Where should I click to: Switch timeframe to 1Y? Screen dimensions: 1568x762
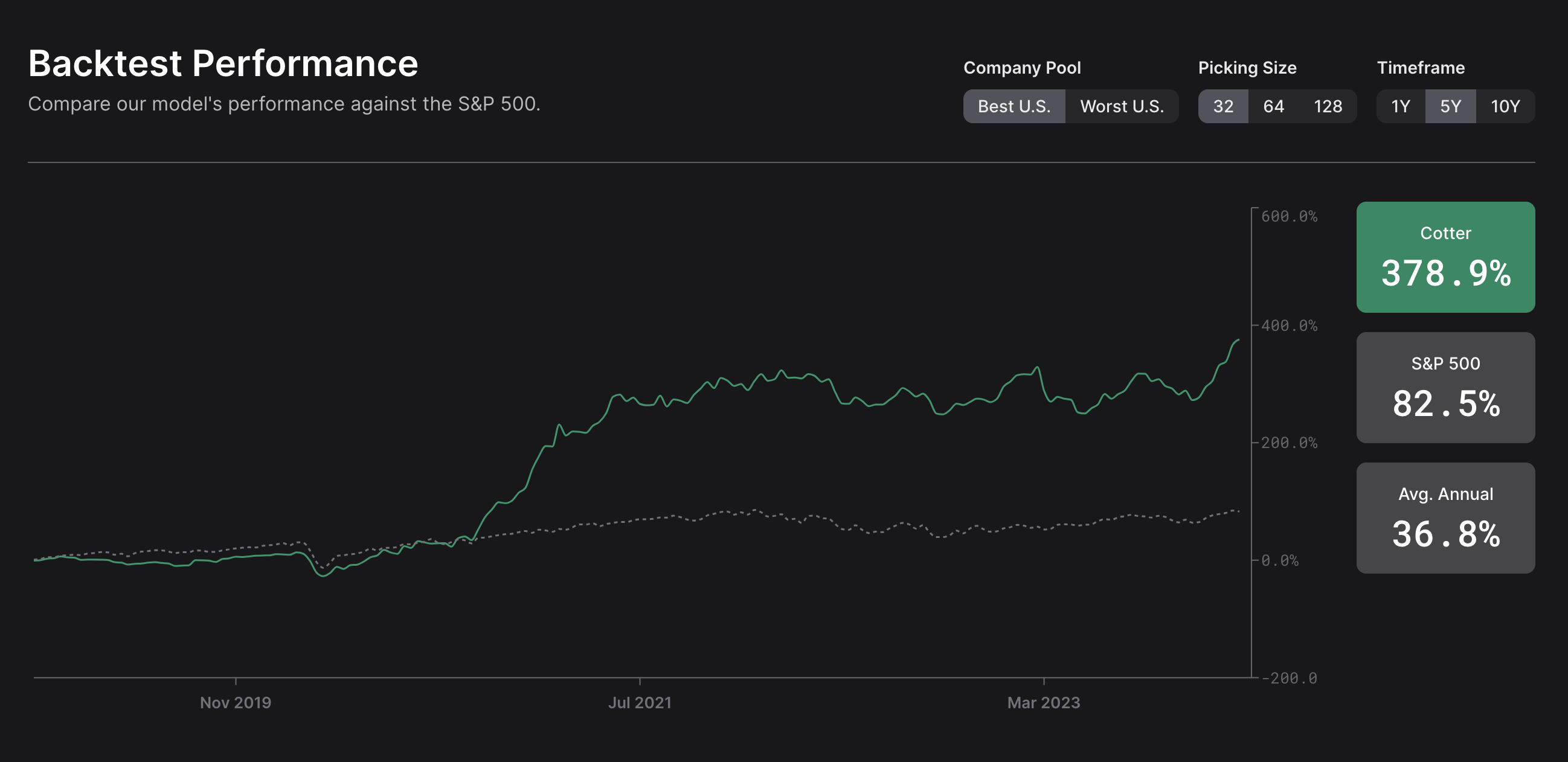1400,106
